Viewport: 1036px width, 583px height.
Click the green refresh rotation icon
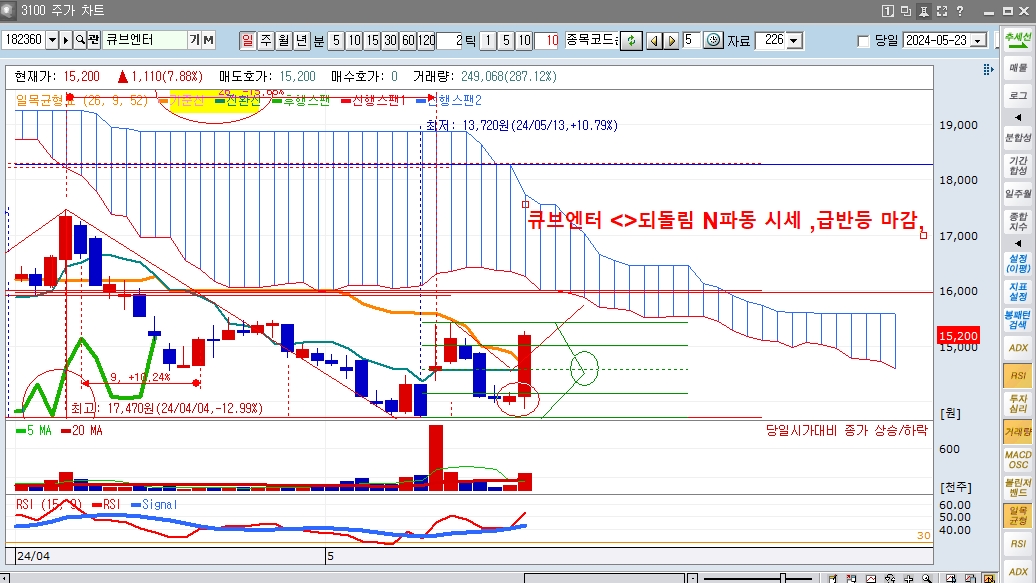point(631,41)
